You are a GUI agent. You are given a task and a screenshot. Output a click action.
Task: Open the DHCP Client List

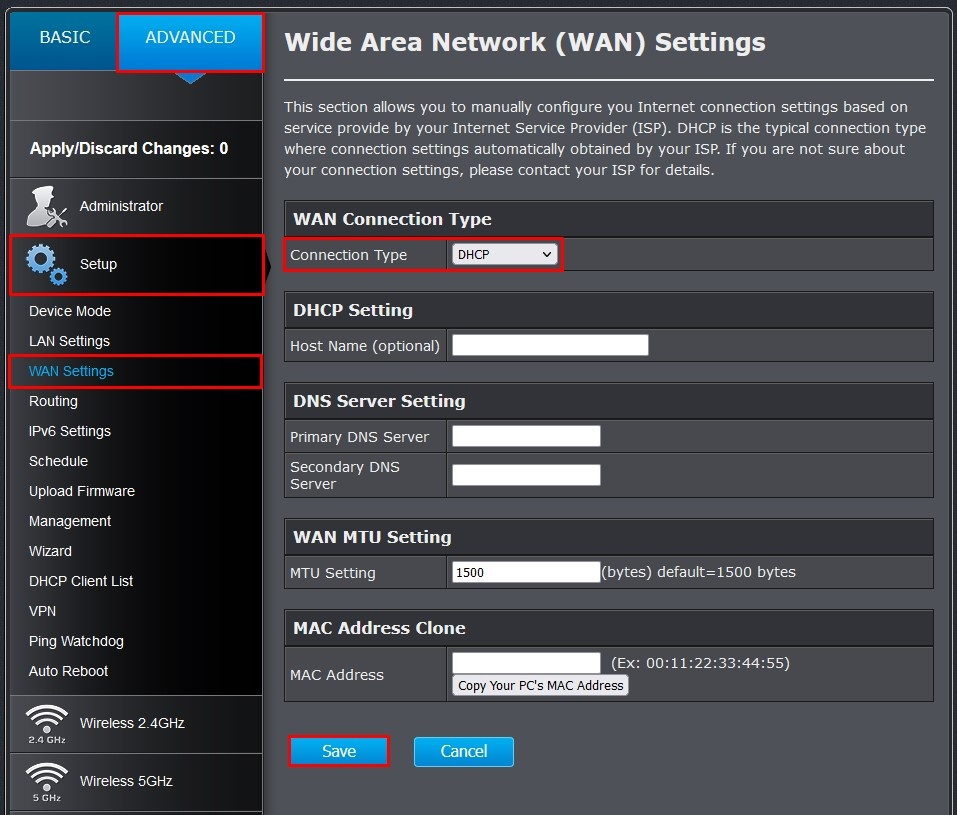[81, 581]
